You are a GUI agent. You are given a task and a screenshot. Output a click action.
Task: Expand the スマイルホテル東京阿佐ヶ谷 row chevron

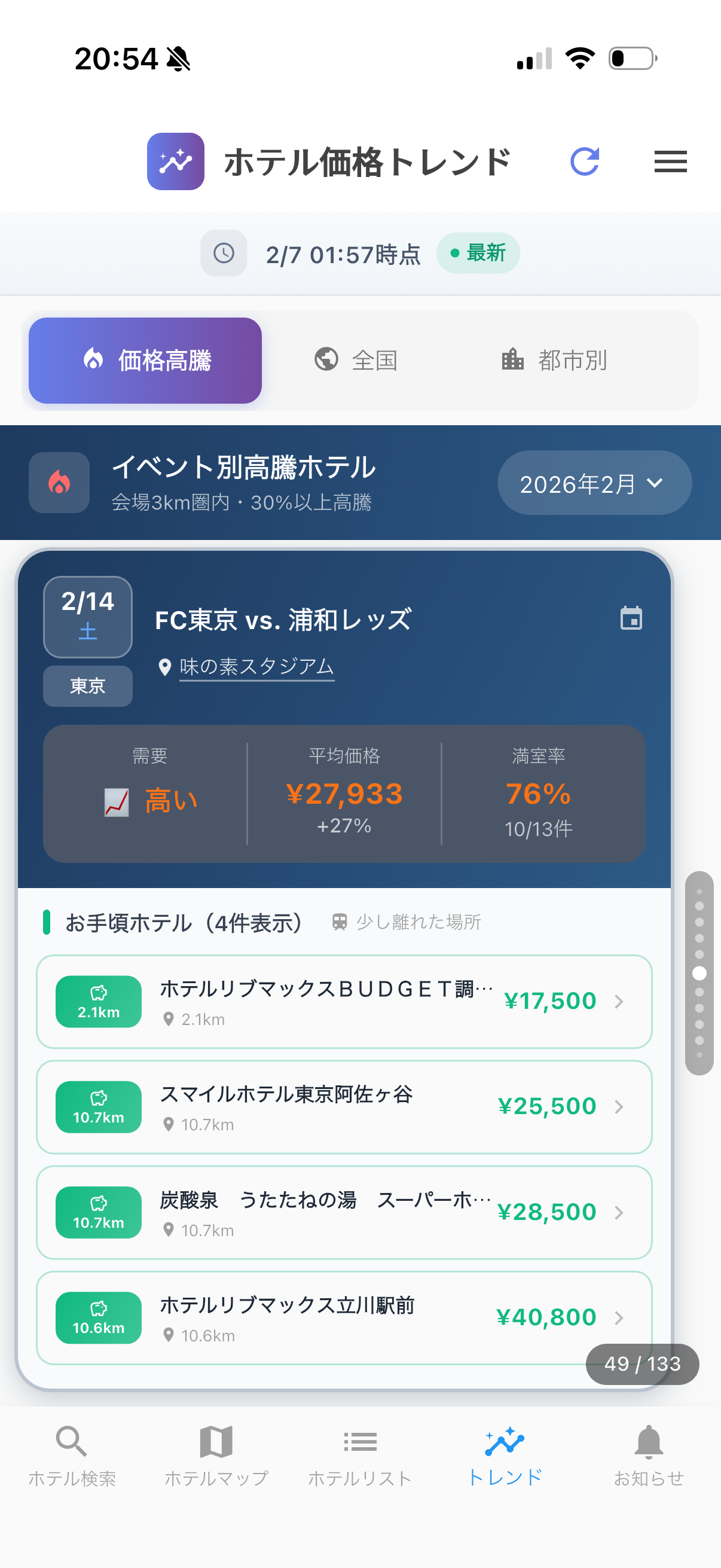click(619, 1107)
